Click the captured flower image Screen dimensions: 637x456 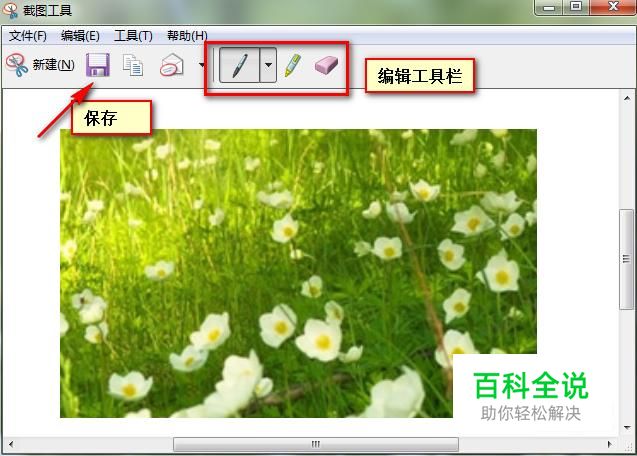click(x=298, y=273)
